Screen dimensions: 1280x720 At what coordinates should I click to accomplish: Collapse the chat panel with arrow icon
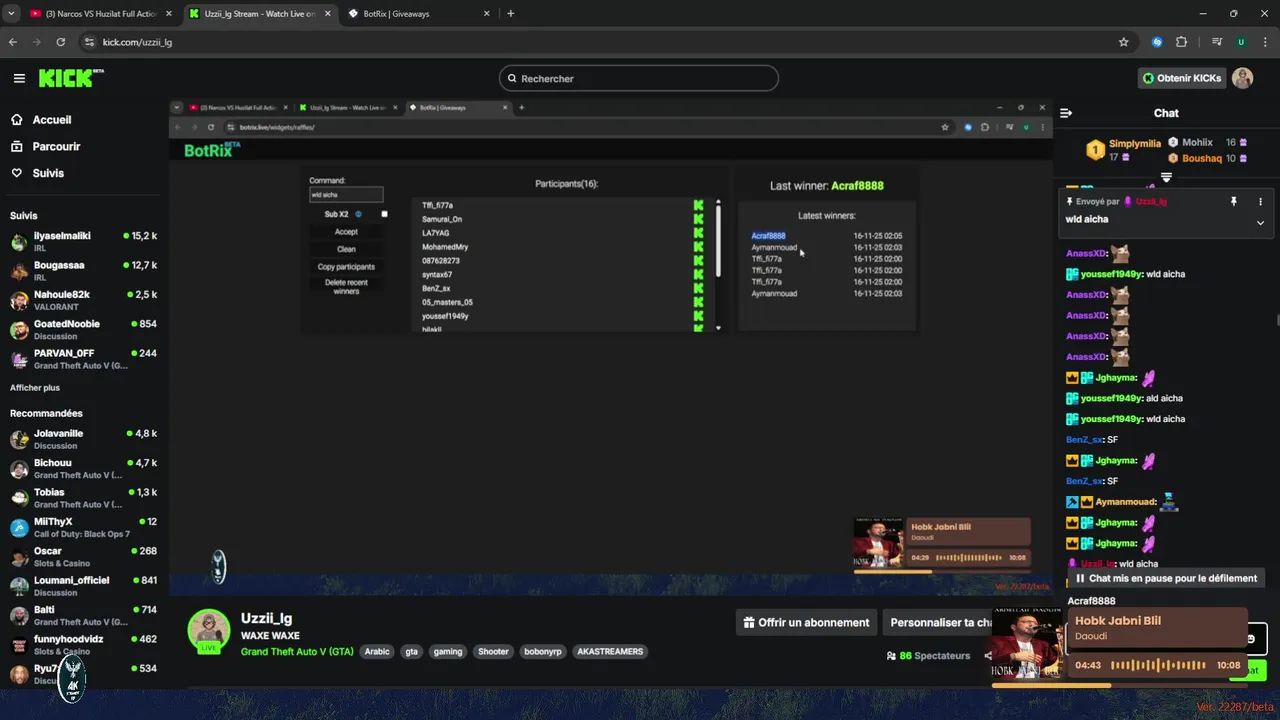click(1066, 113)
